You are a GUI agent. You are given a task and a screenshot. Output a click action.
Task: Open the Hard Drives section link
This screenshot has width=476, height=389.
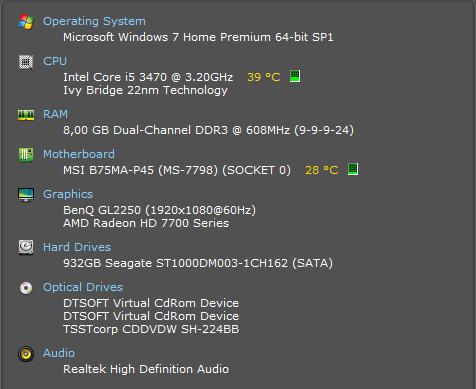point(77,247)
